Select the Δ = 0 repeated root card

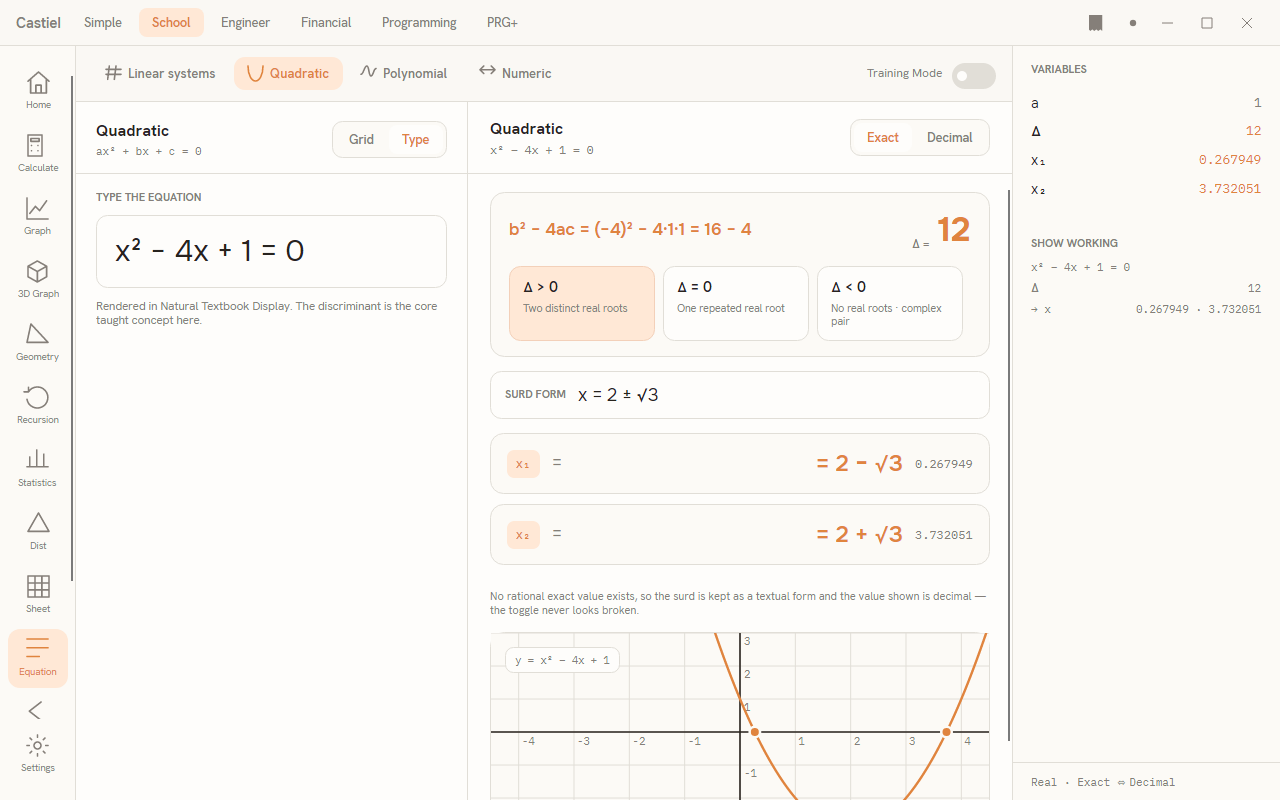(x=736, y=303)
